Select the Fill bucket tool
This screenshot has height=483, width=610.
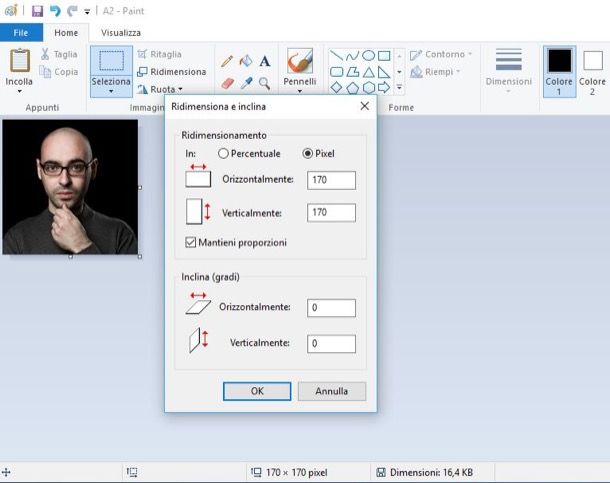(246, 61)
